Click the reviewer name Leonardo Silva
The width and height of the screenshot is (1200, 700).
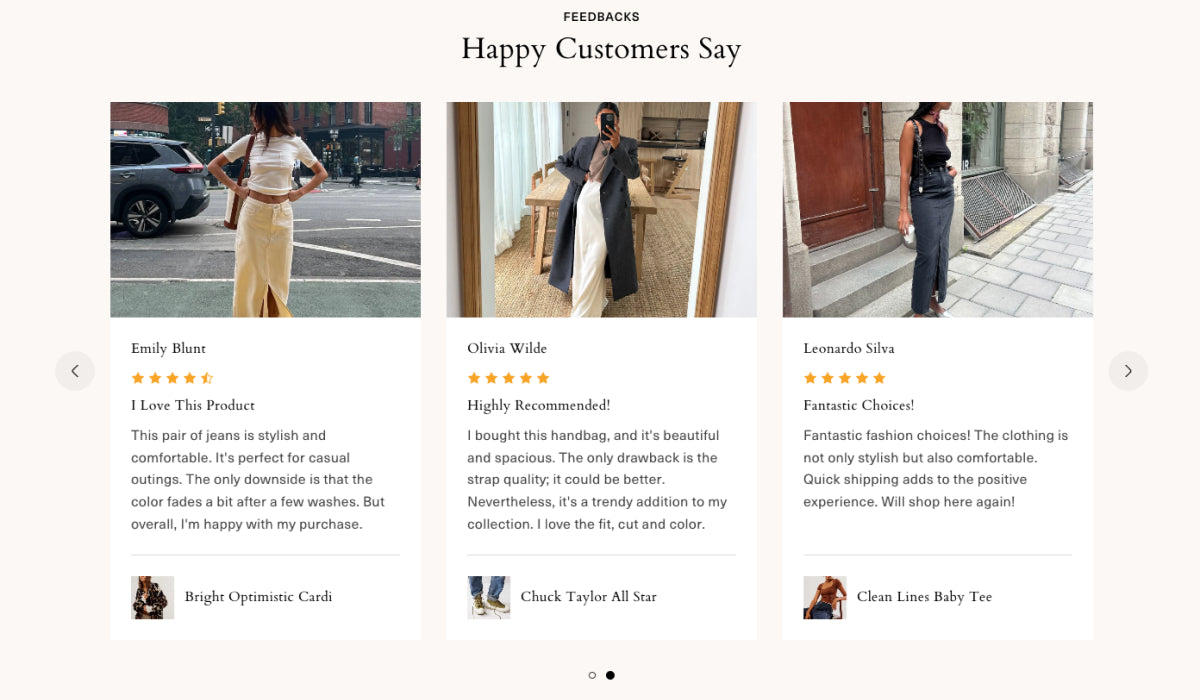[x=849, y=349]
